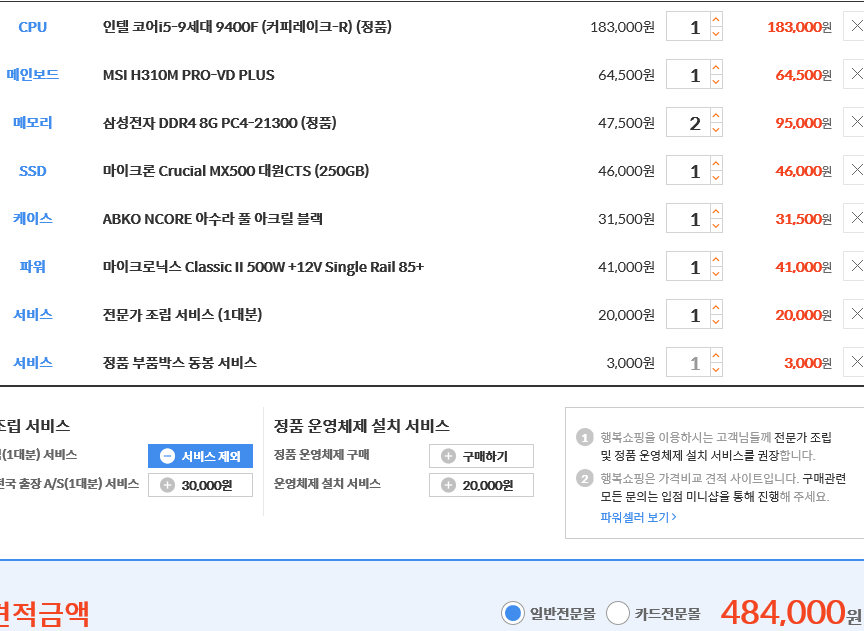Decrease ABKO case quantity
864x631 pixels.
click(716, 225)
